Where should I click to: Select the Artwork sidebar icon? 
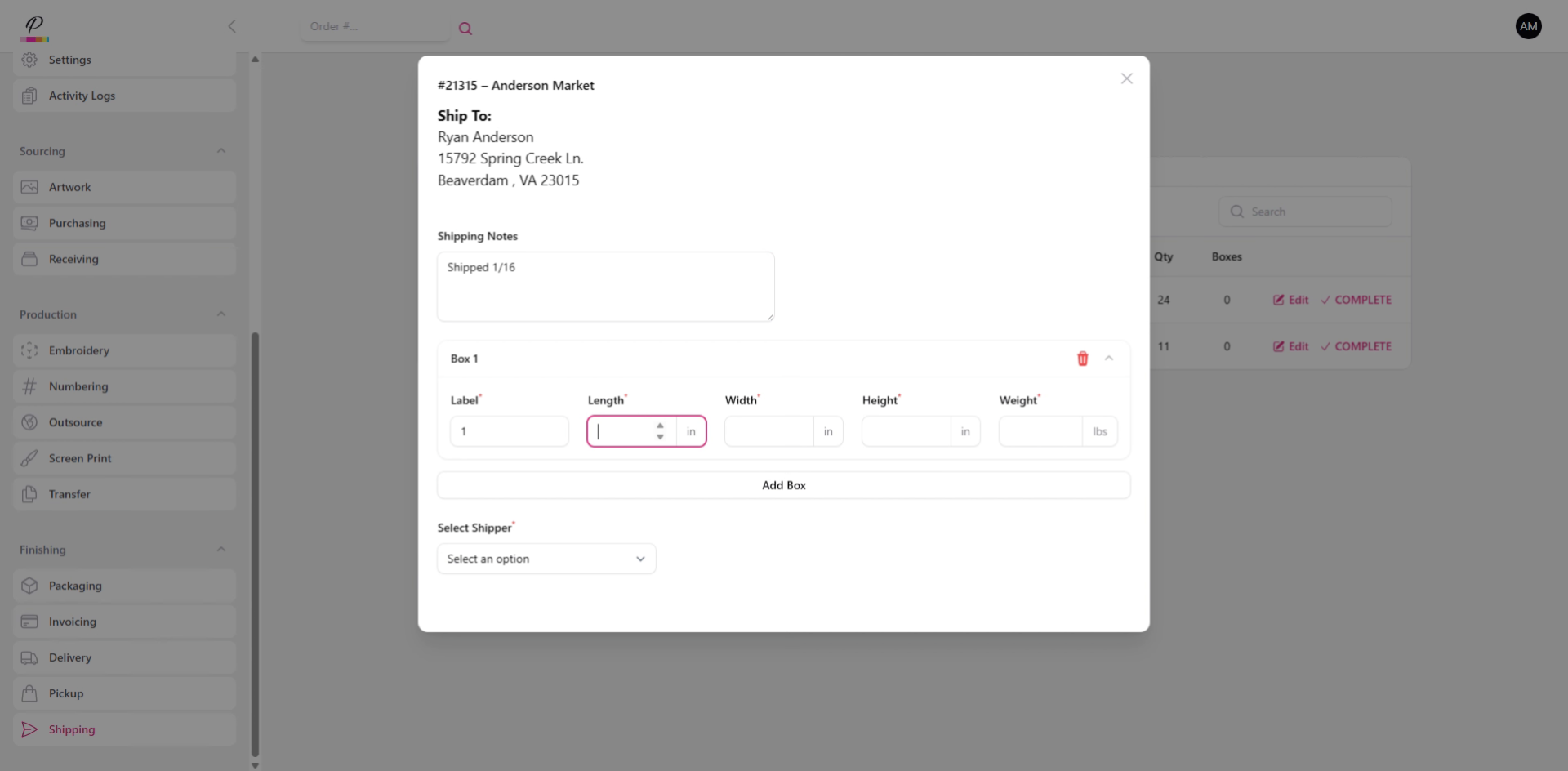coord(29,187)
